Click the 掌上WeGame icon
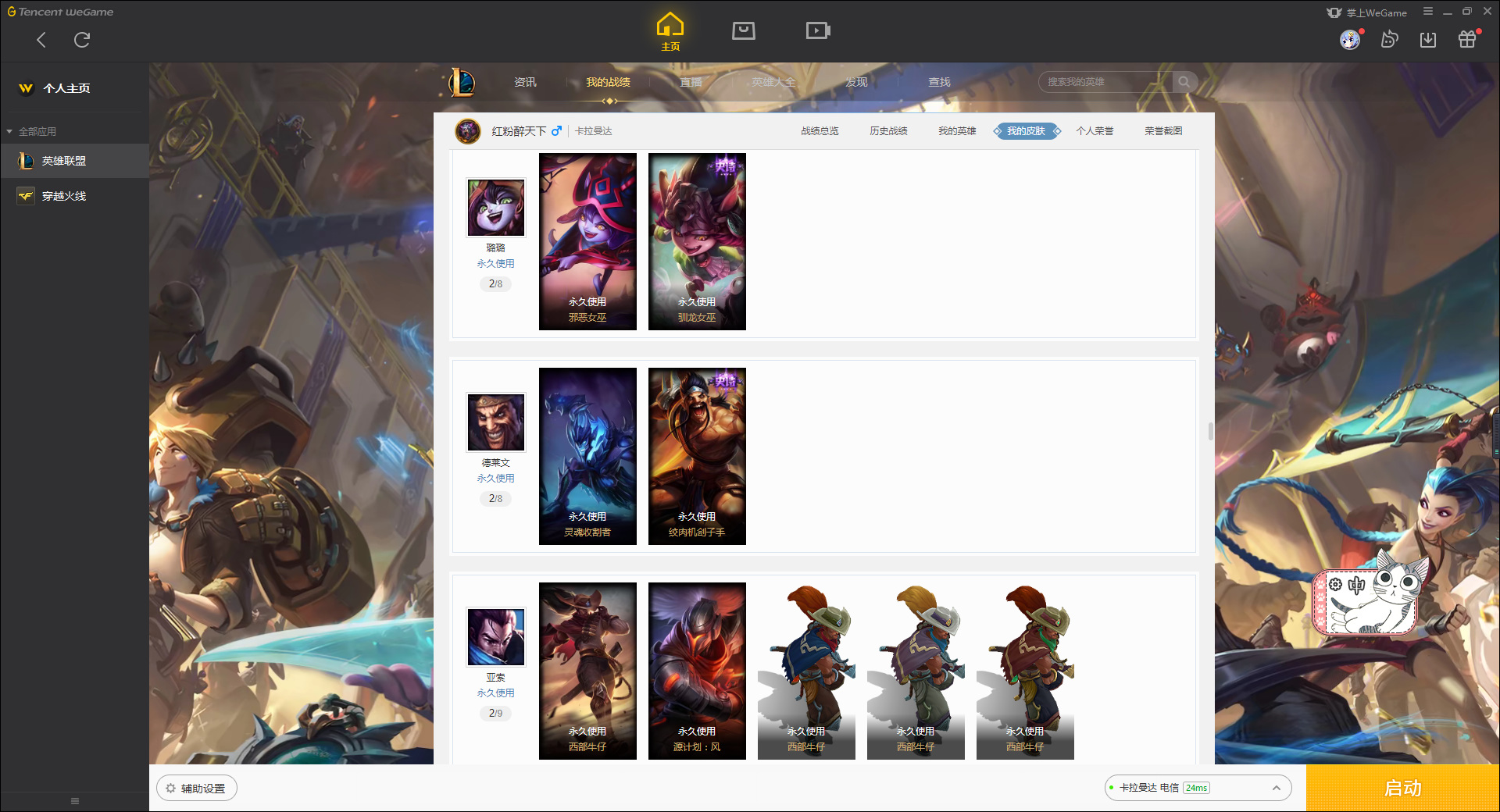1500x812 pixels. click(x=1334, y=12)
